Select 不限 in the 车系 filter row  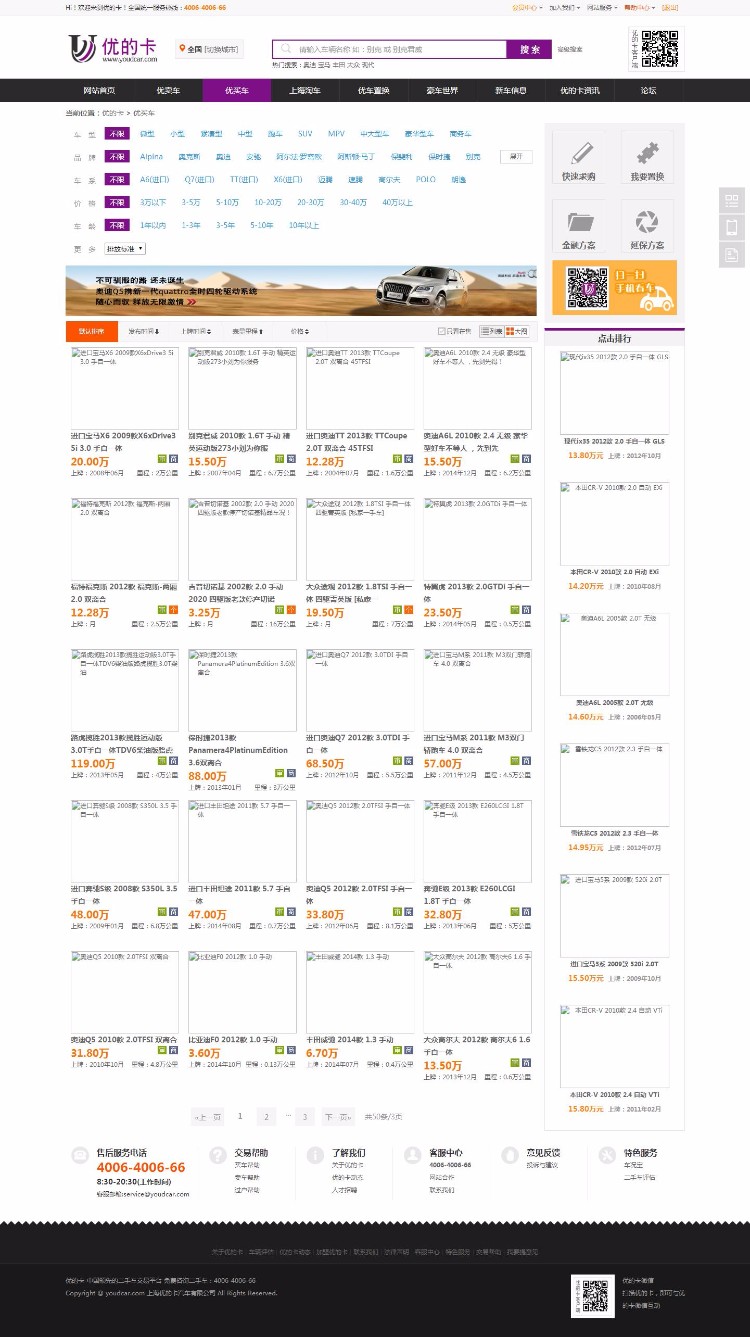pyautogui.click(x=118, y=179)
